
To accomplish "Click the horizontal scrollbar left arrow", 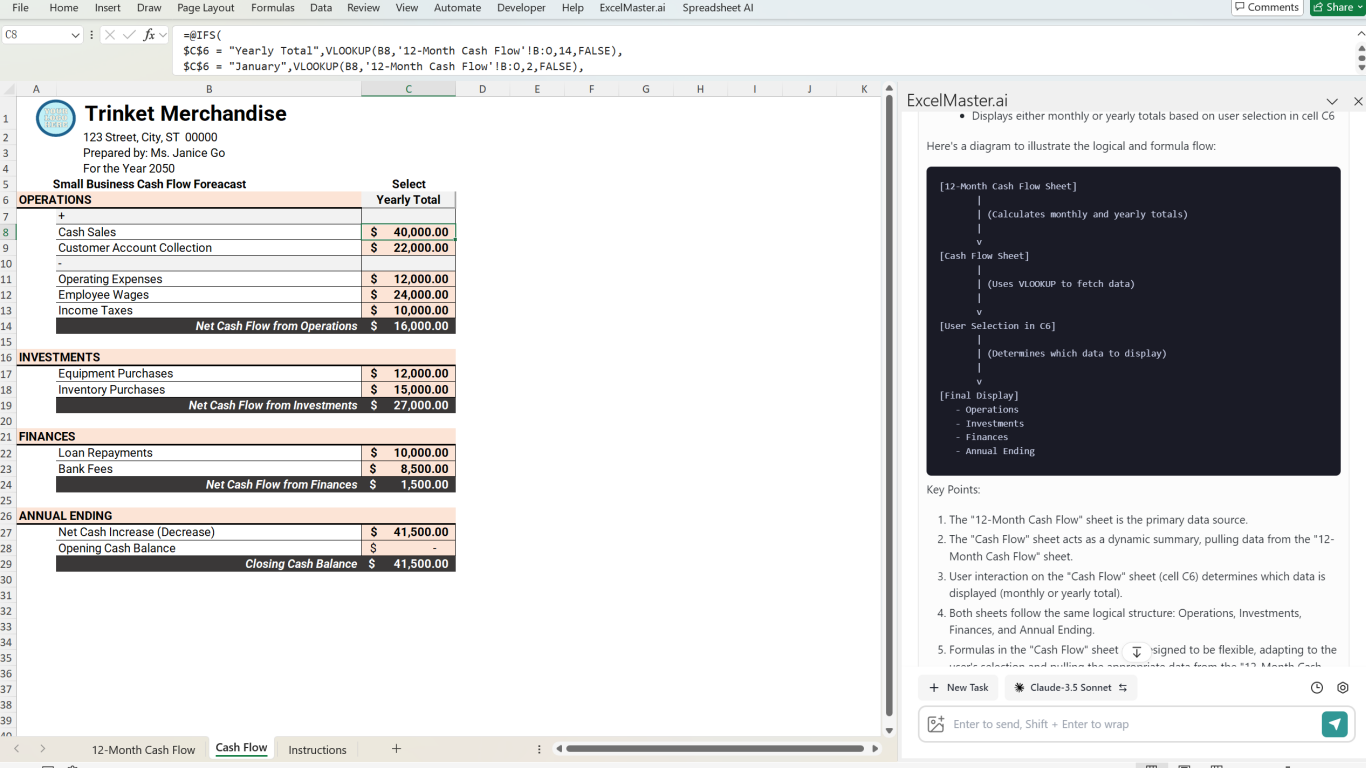I will [559, 749].
